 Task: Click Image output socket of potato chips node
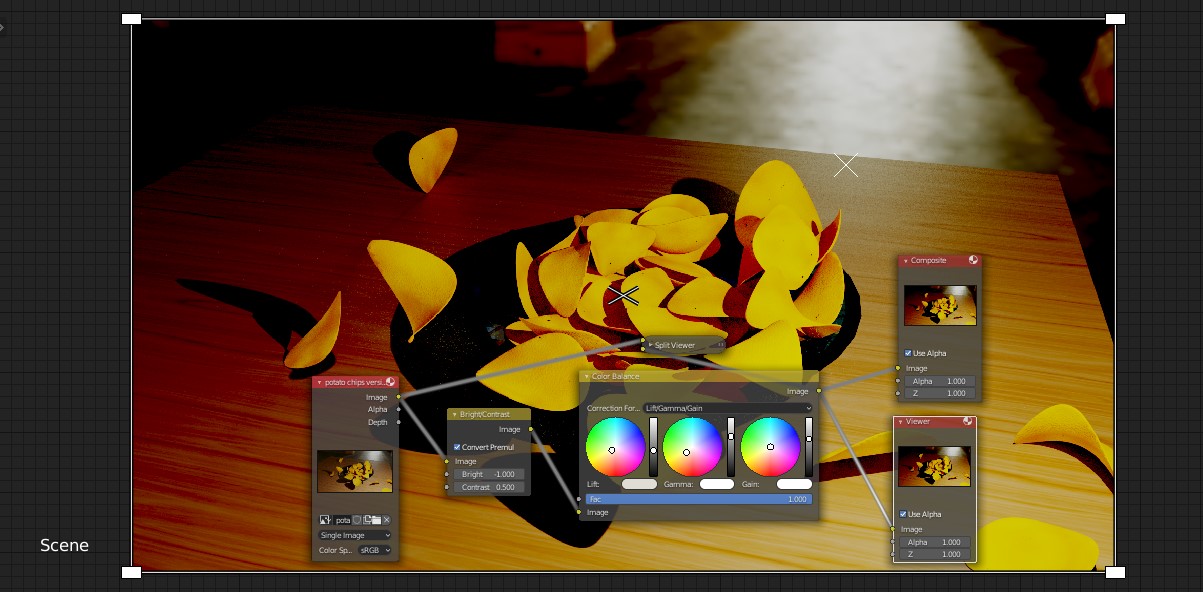pyautogui.click(x=399, y=397)
